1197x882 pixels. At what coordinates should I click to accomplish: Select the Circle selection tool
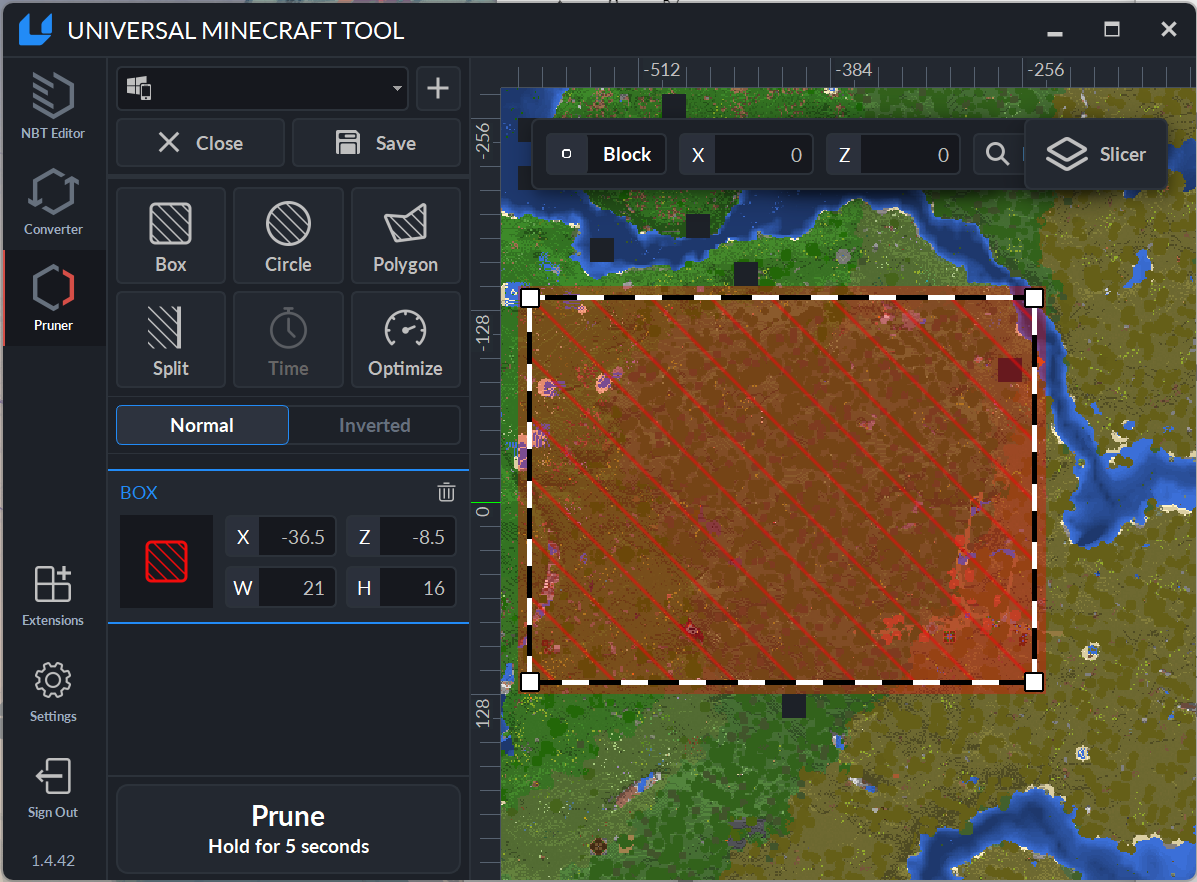[x=289, y=236]
